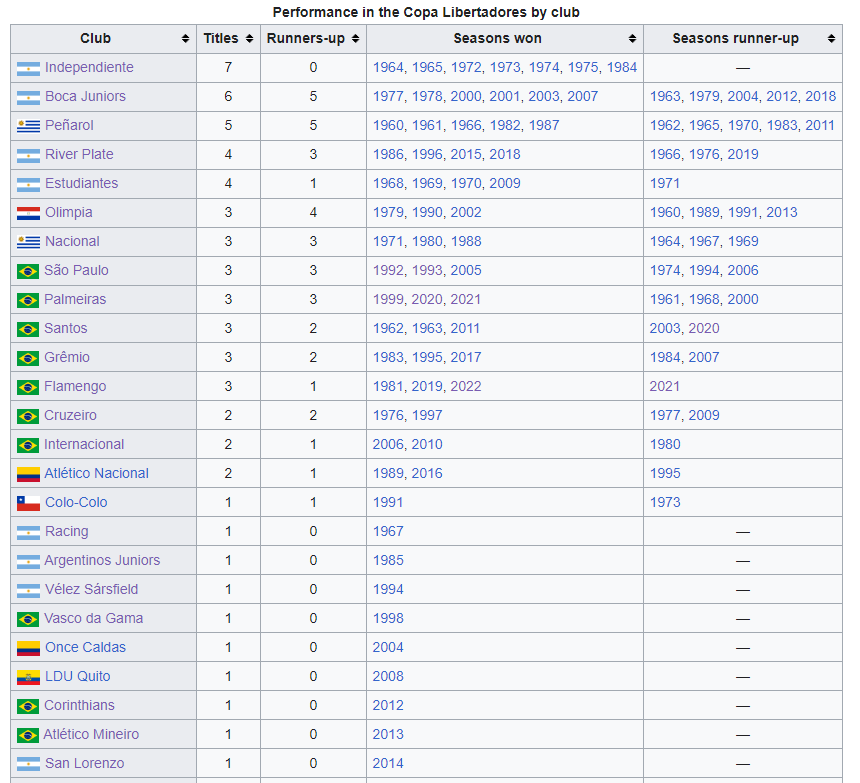The height and width of the screenshot is (783, 860).
Task: Open River Plate's 2019 runner-up season link
Action: [x=743, y=155]
